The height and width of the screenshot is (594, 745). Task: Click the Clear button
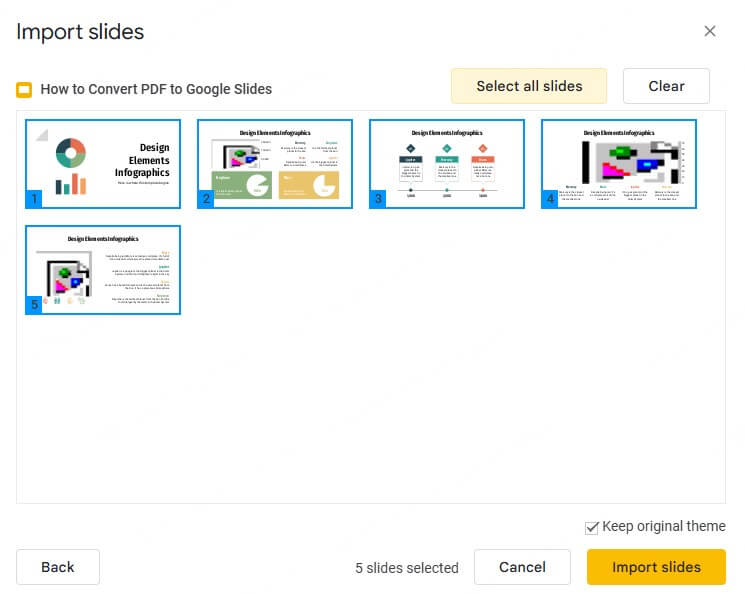pos(666,86)
